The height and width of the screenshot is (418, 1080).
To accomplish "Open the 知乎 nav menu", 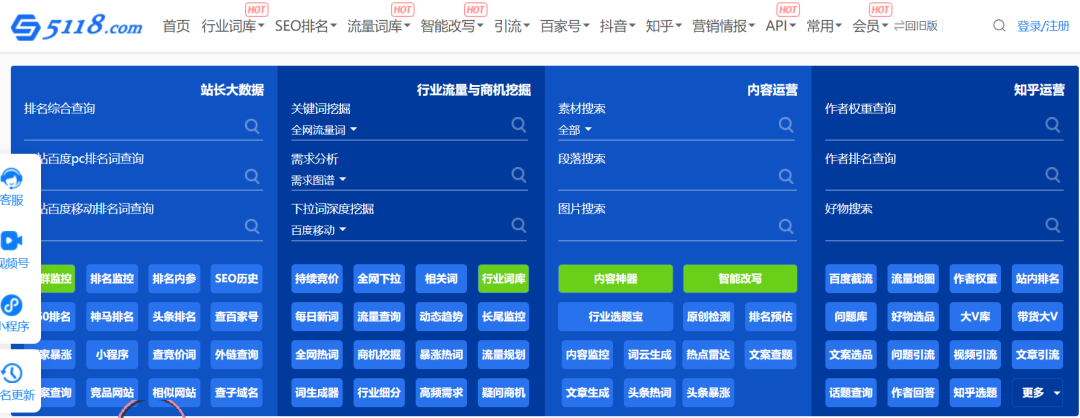I will [664, 26].
